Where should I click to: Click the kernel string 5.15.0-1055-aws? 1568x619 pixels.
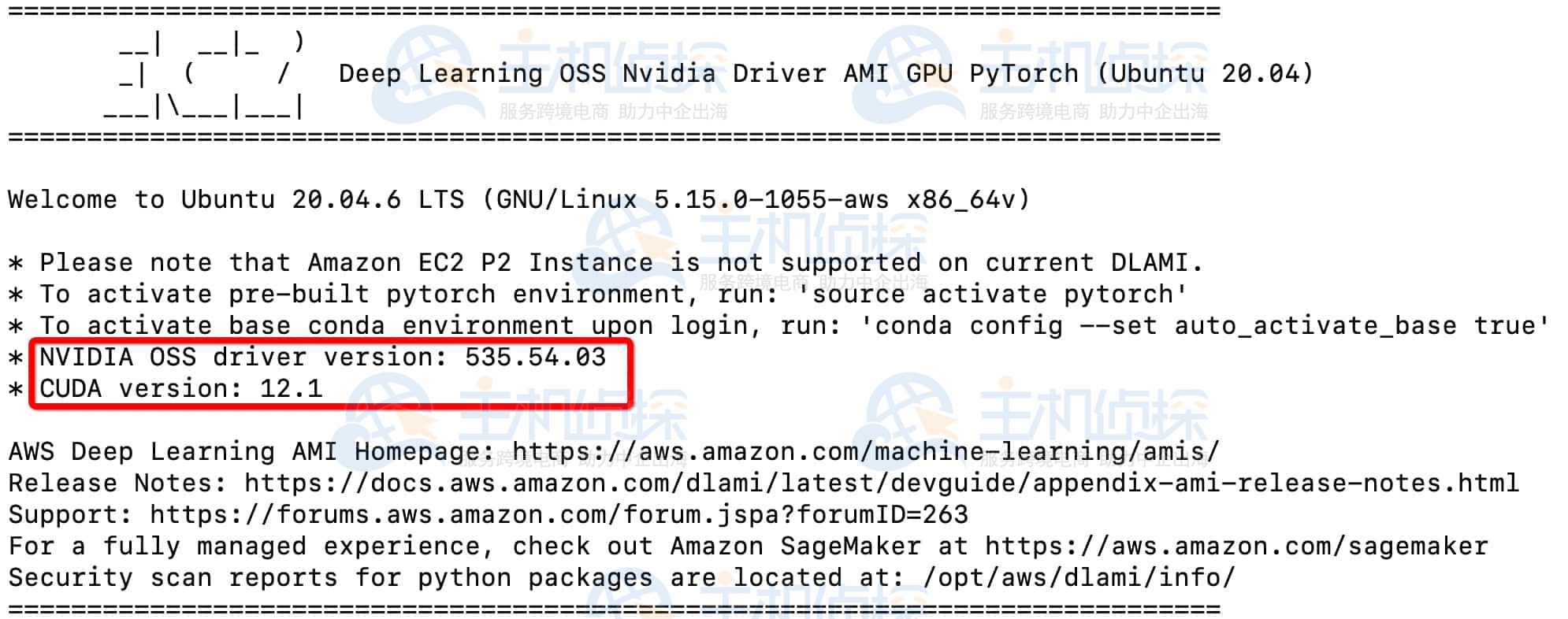coord(771,200)
